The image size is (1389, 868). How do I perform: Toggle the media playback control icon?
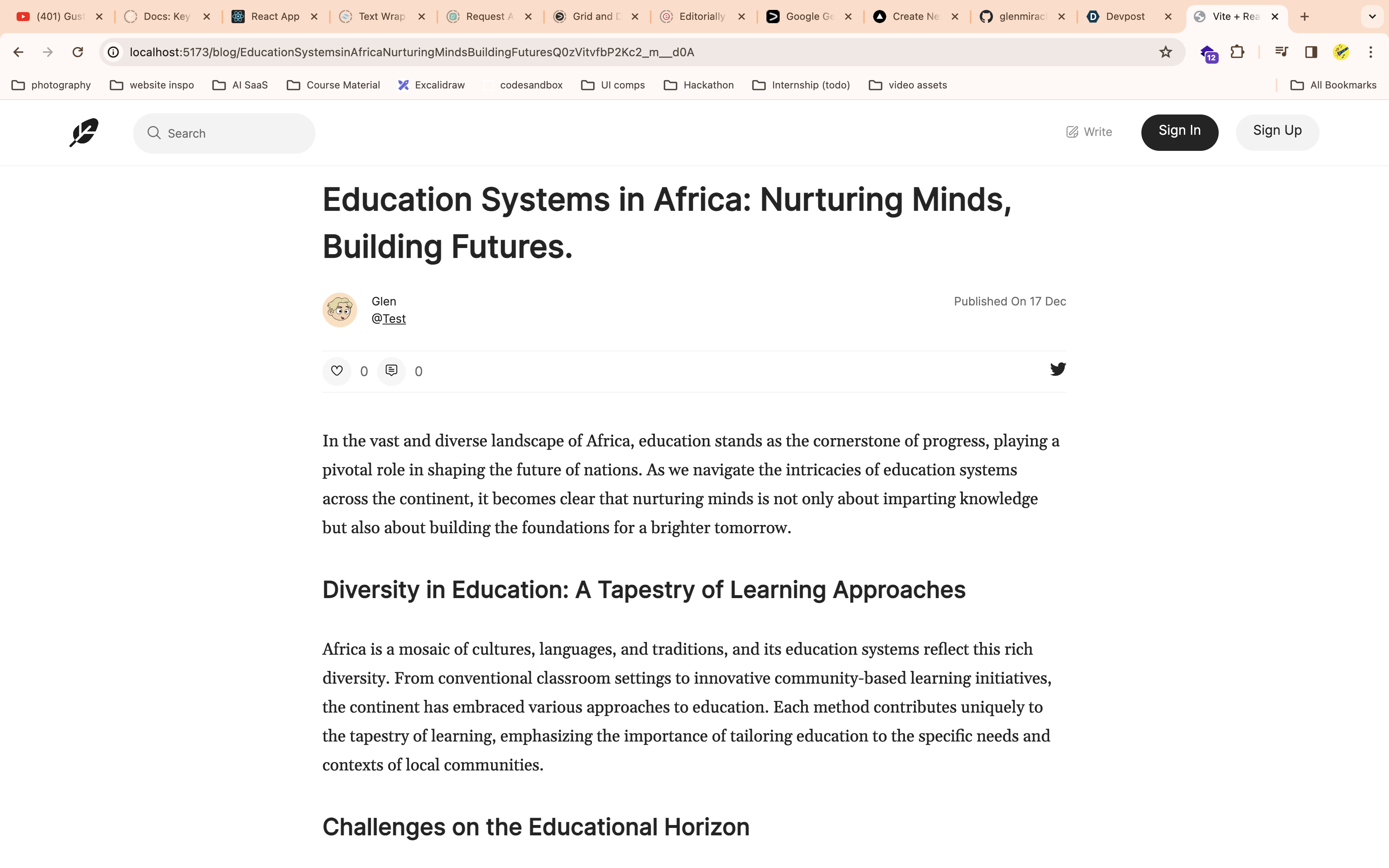pyautogui.click(x=1281, y=52)
